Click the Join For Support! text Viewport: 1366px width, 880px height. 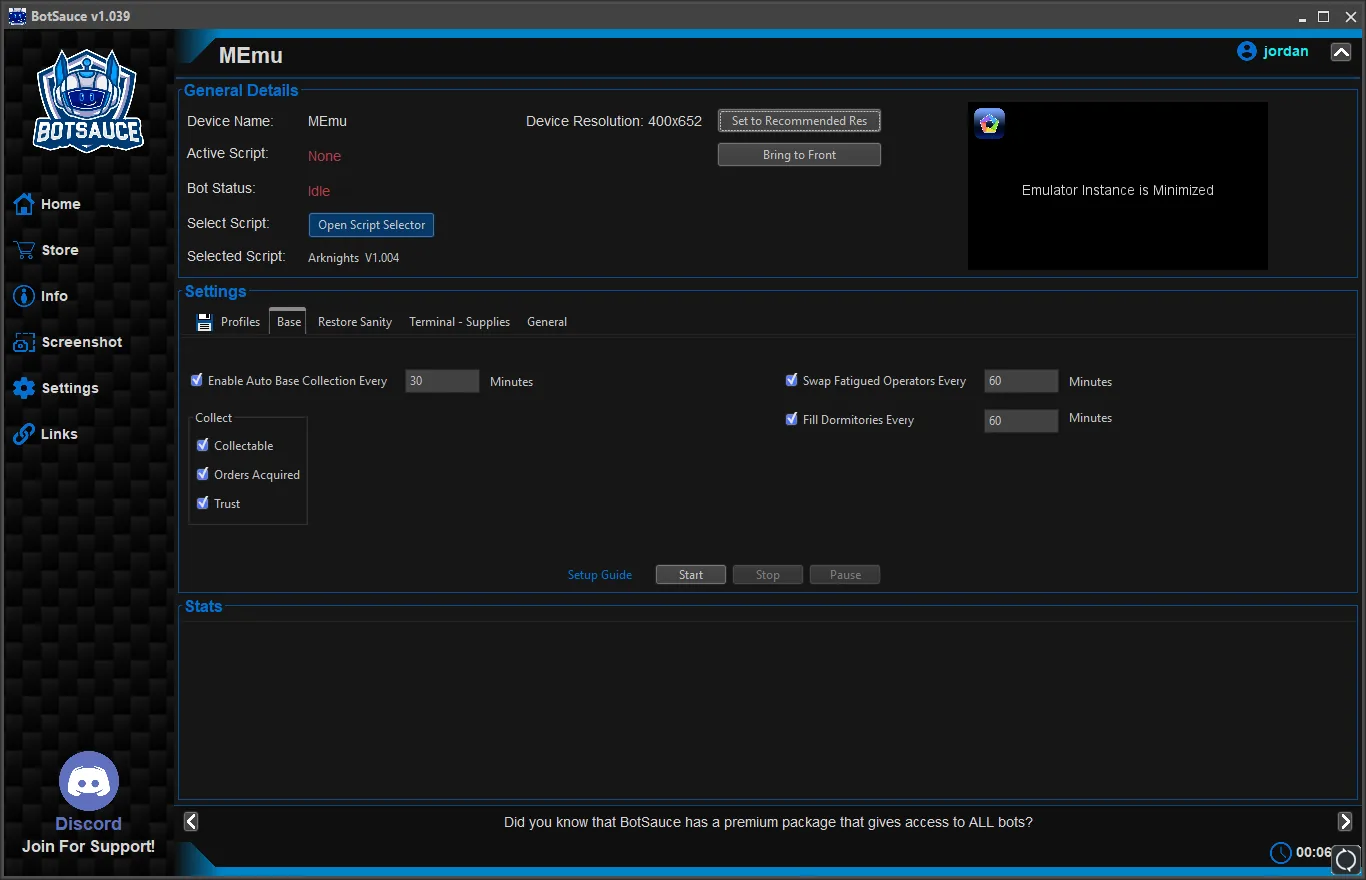(89, 846)
